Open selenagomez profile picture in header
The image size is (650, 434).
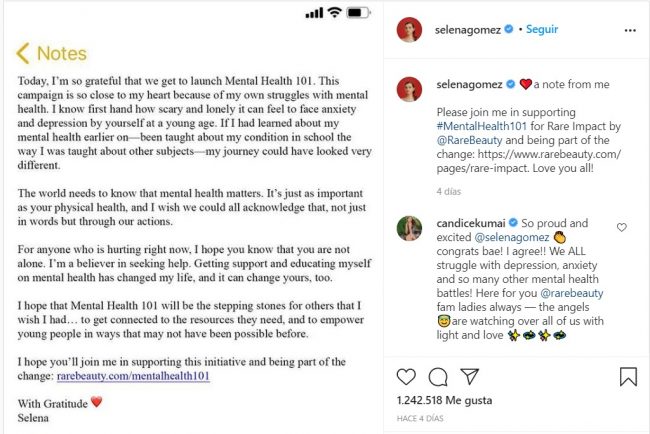(x=409, y=29)
